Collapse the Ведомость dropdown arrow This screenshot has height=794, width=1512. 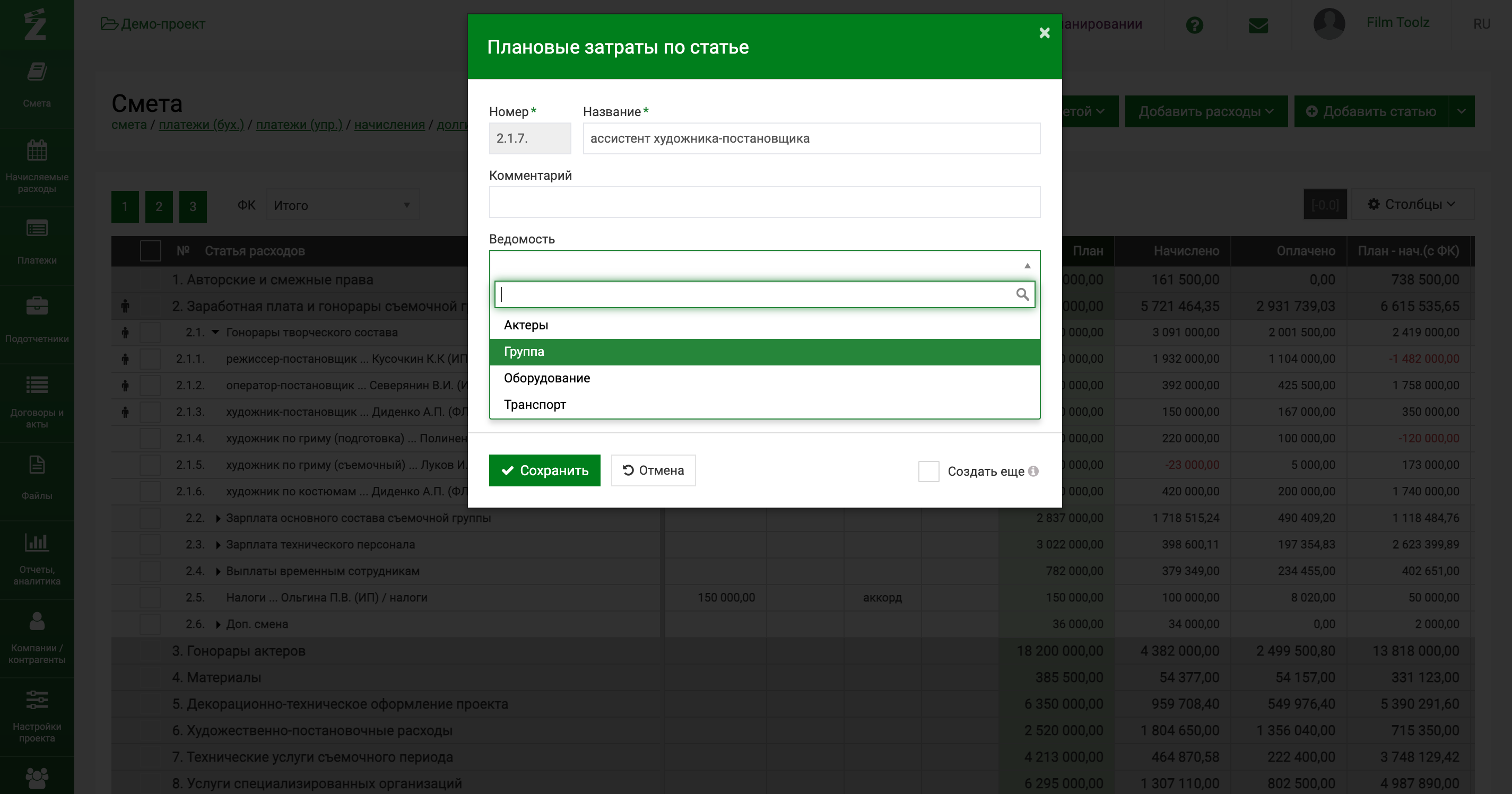tap(1027, 266)
